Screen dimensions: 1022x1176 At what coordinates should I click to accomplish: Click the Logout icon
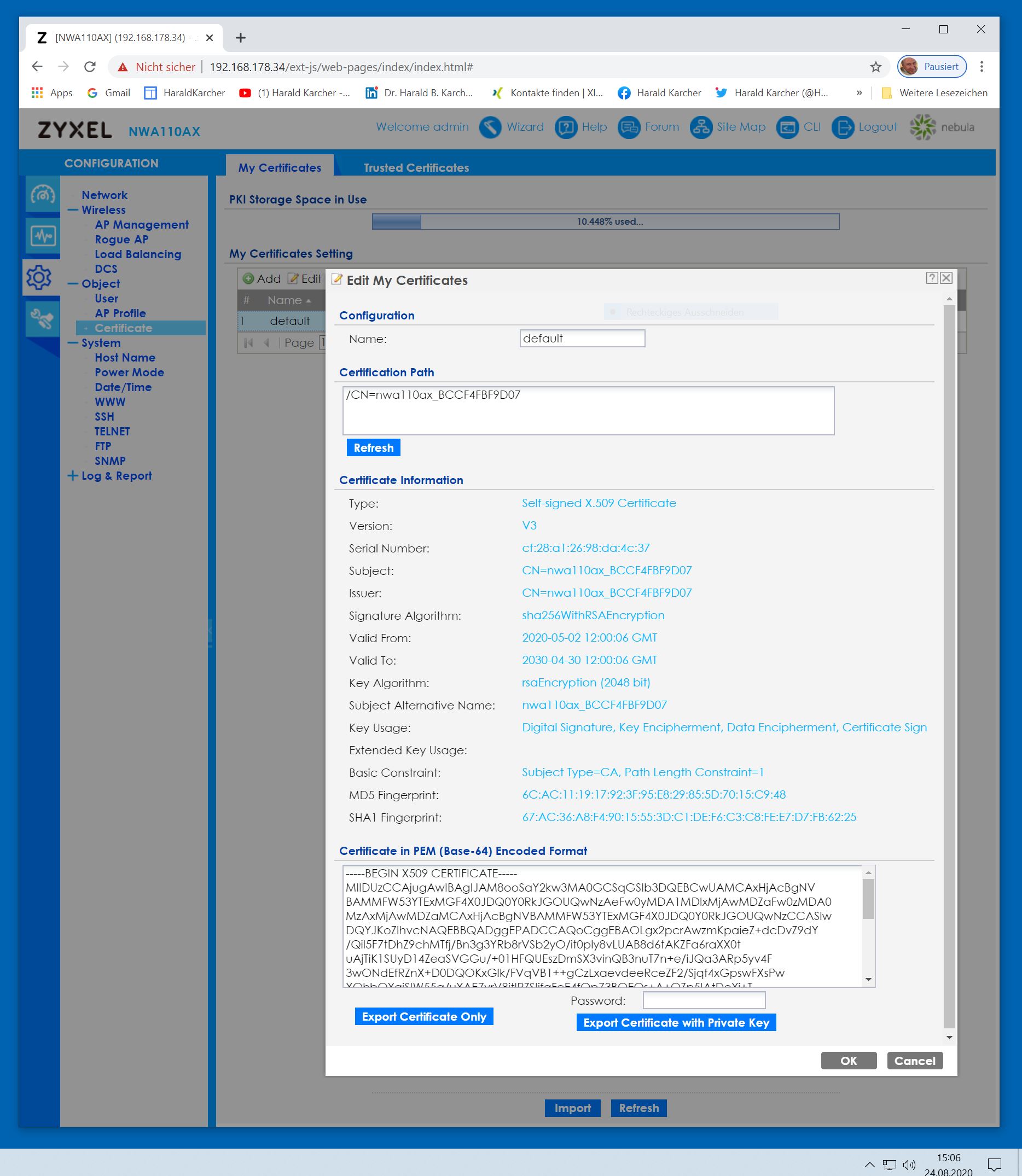point(843,127)
